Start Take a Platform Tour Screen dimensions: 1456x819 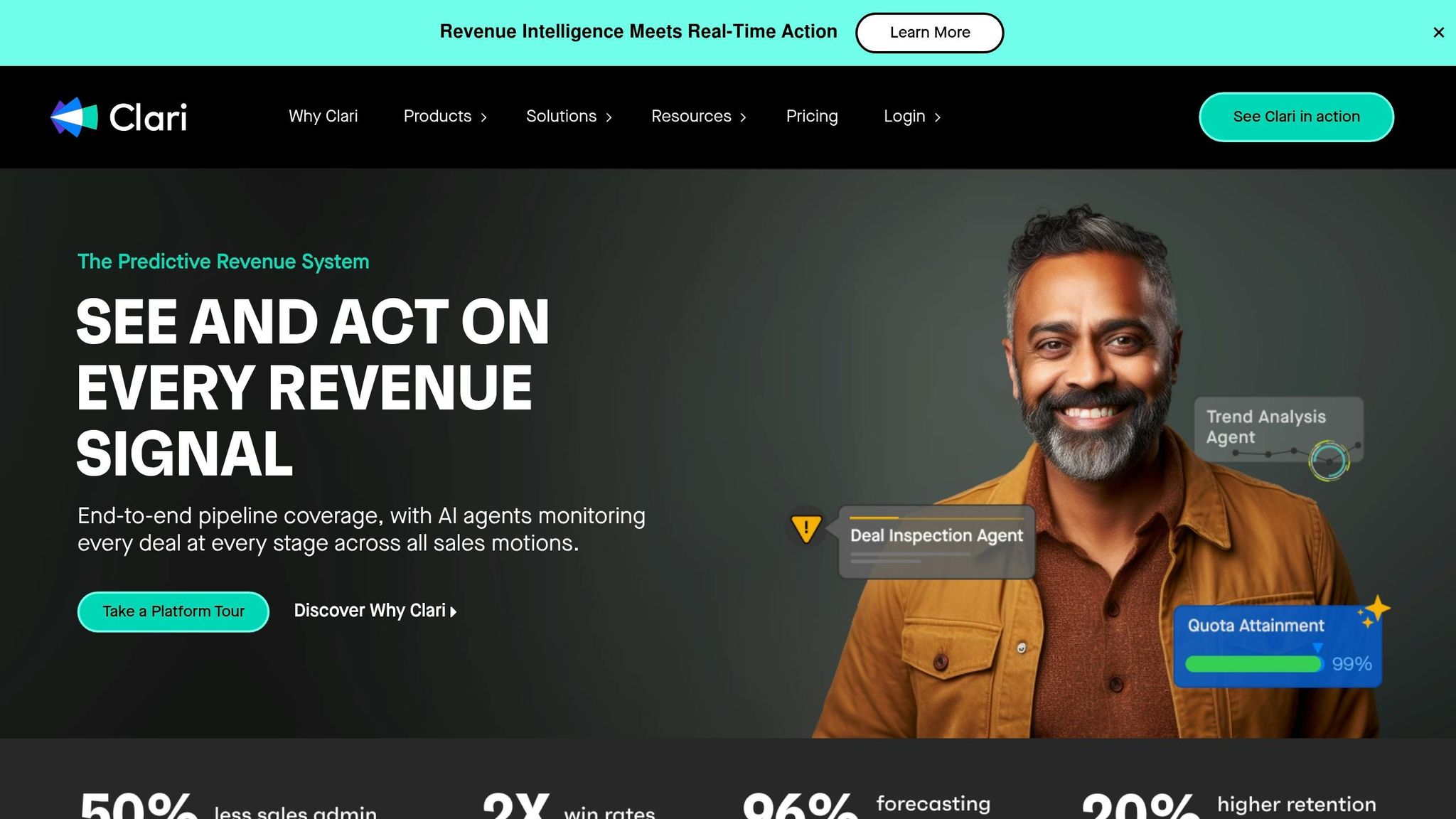pyautogui.click(x=173, y=611)
